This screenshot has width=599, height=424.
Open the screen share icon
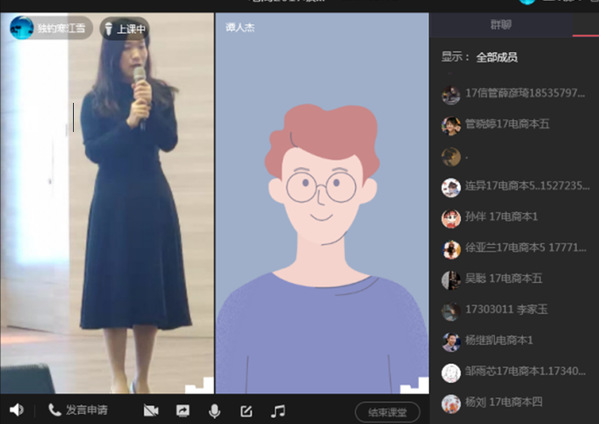pyautogui.click(x=183, y=411)
